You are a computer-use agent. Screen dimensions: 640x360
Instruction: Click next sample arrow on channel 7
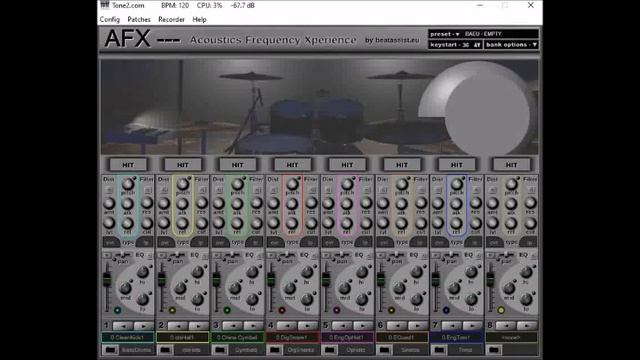[x=472, y=326]
